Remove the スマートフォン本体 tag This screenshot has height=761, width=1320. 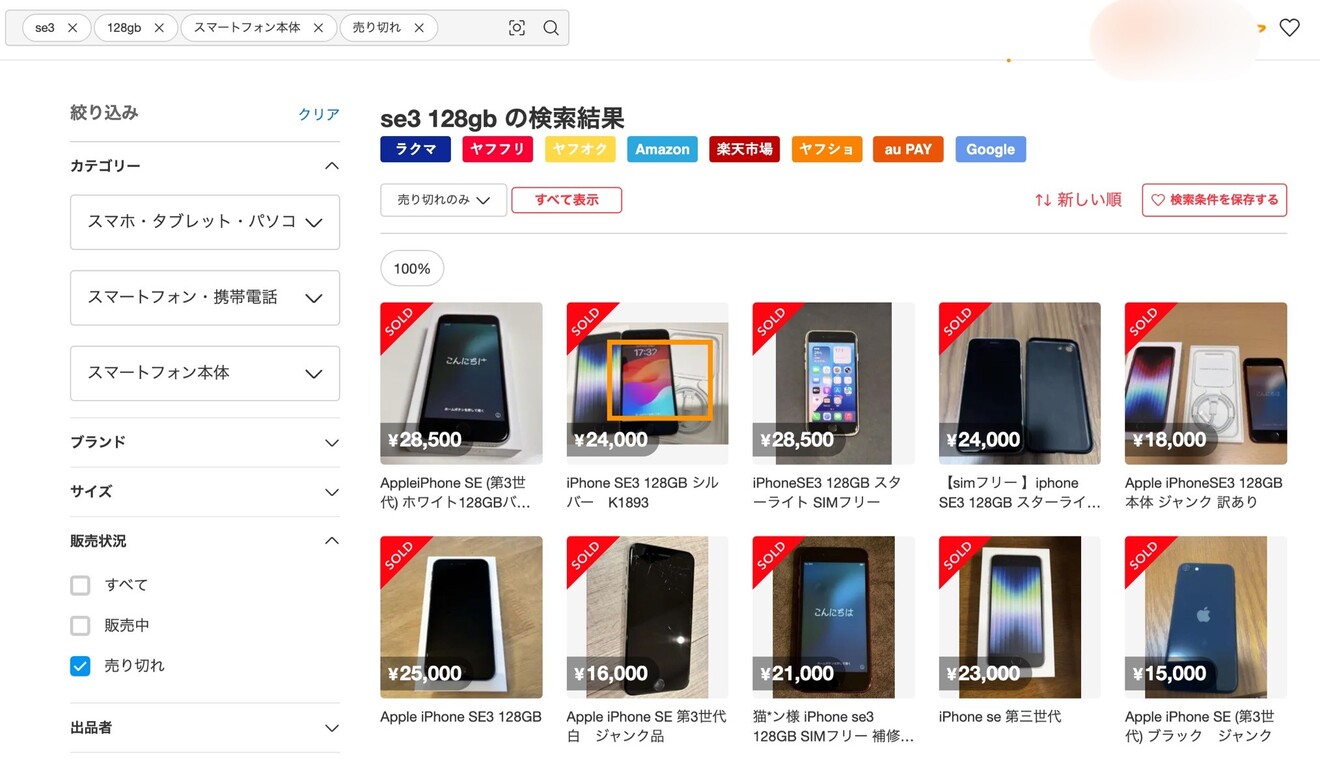(x=318, y=28)
